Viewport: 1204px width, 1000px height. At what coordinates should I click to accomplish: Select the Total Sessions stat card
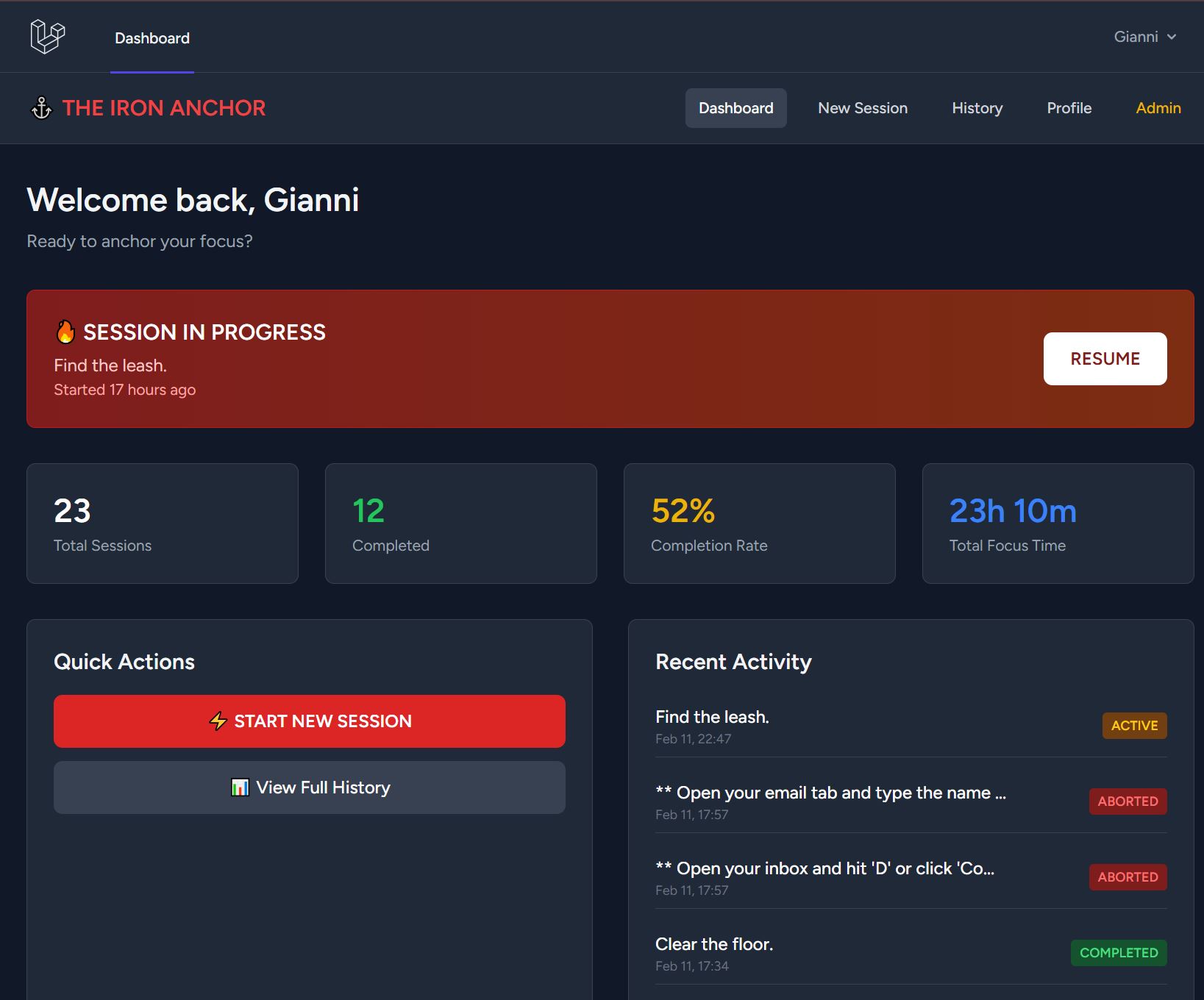162,523
